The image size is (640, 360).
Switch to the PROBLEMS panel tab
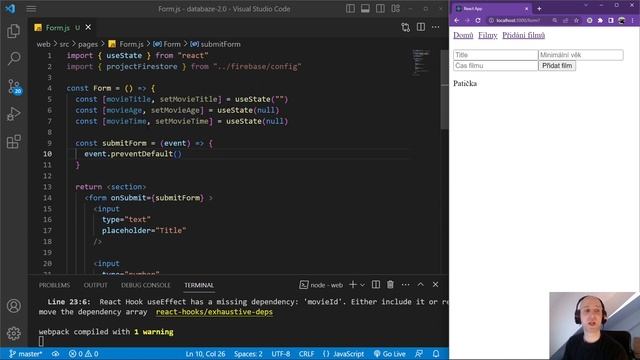click(x=54, y=285)
